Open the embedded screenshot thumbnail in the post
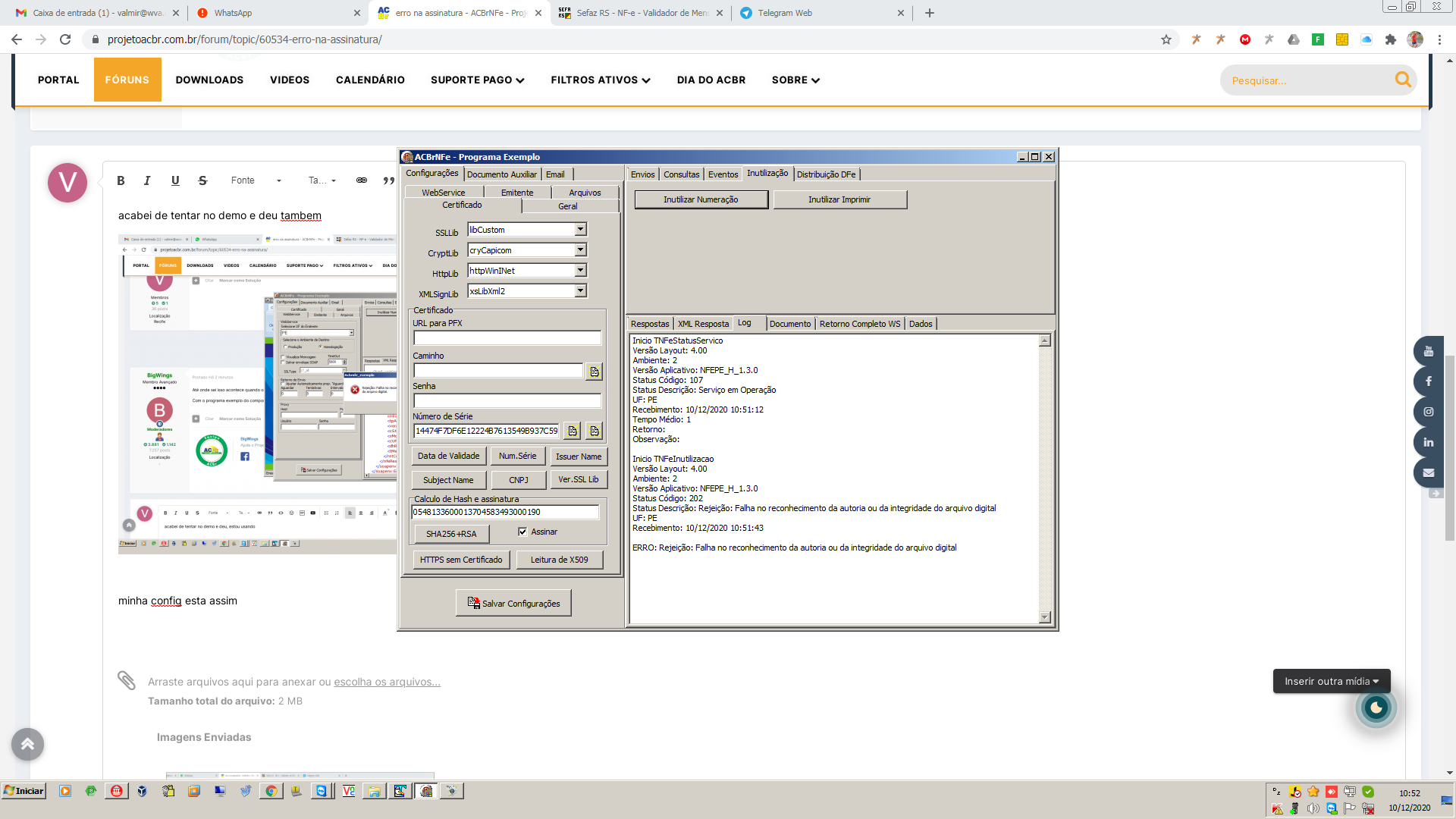Viewport: 1456px width, 819px height. point(258,394)
